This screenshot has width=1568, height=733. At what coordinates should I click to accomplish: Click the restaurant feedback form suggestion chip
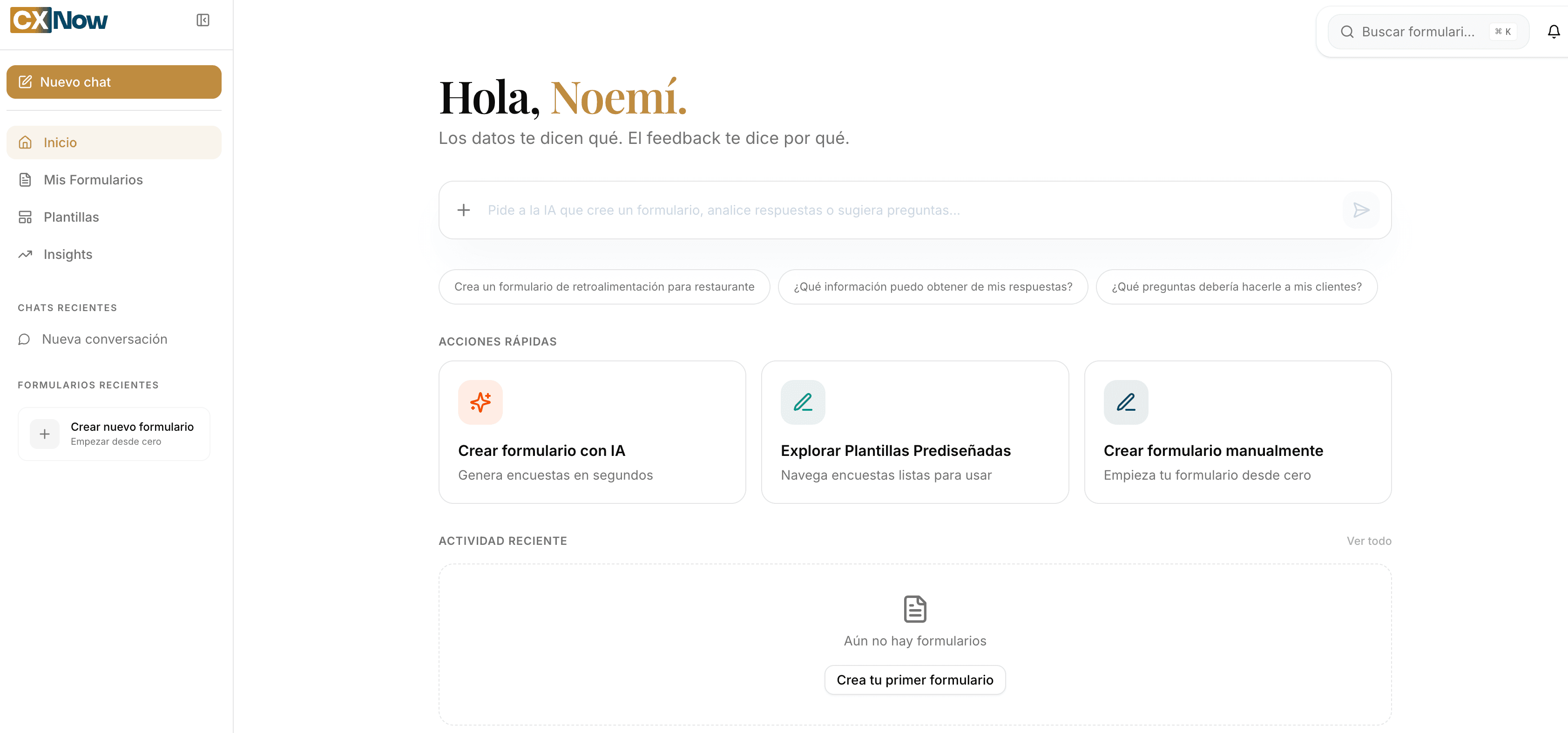(604, 286)
